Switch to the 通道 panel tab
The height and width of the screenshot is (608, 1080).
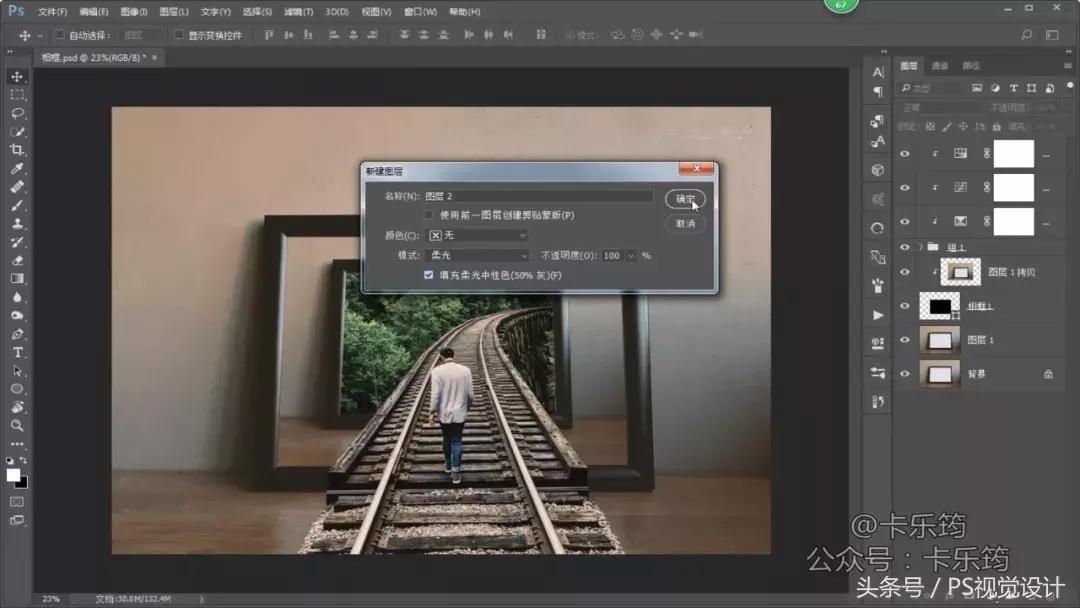940,66
